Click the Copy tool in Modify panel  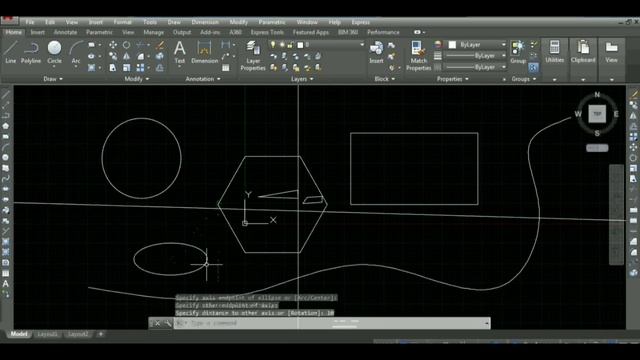coord(113,56)
